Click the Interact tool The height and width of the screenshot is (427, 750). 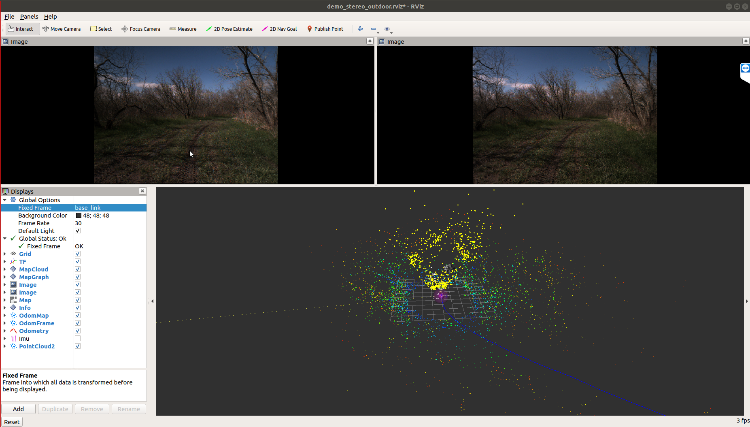click(x=19, y=29)
